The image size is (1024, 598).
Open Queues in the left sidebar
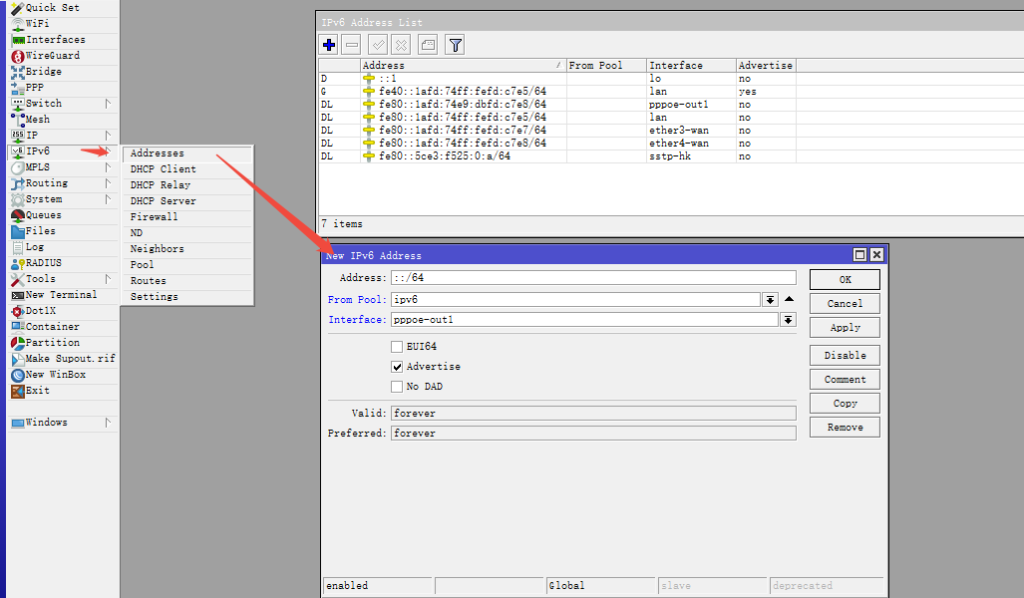43,215
